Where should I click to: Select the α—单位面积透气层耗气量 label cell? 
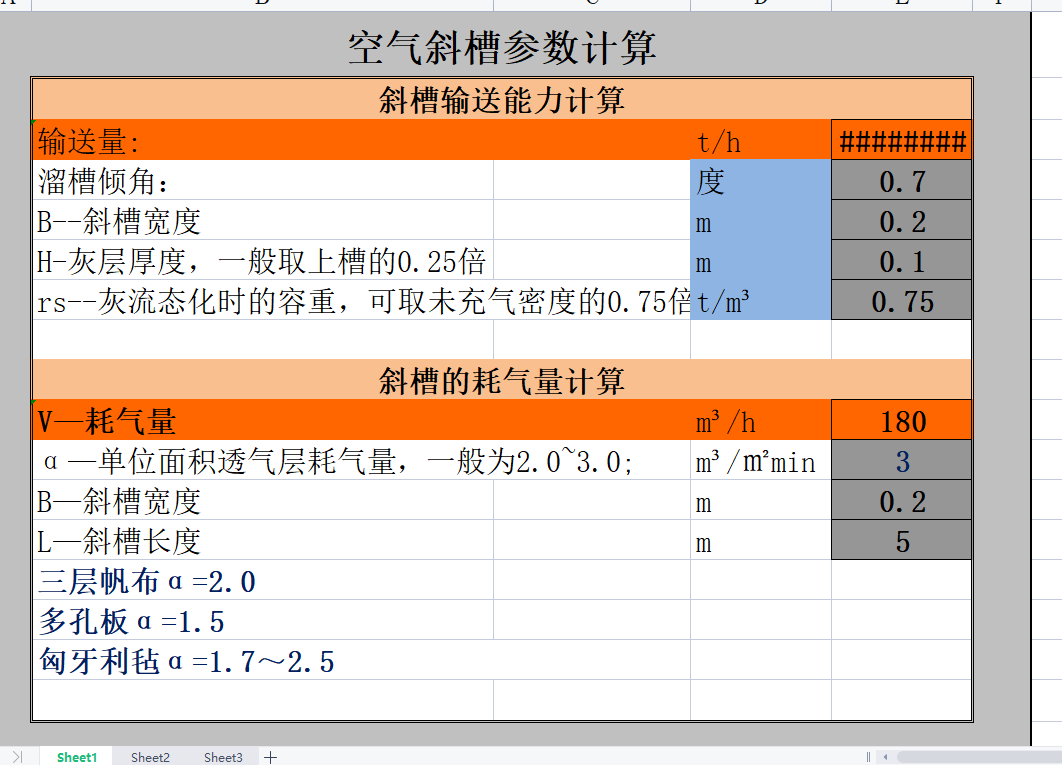361,461
